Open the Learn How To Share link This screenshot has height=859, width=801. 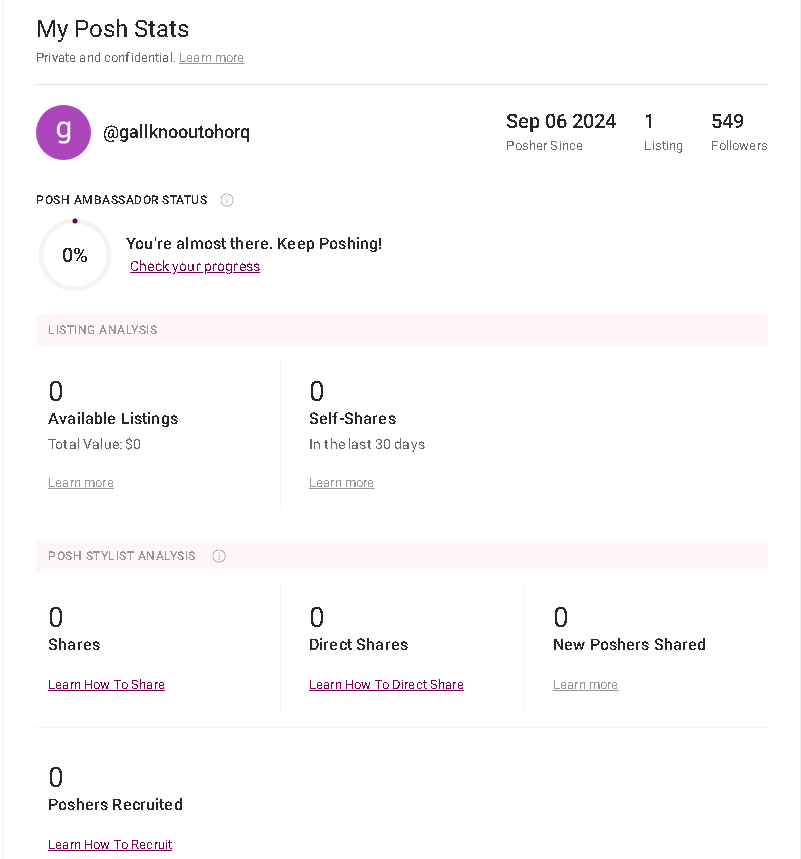click(106, 685)
